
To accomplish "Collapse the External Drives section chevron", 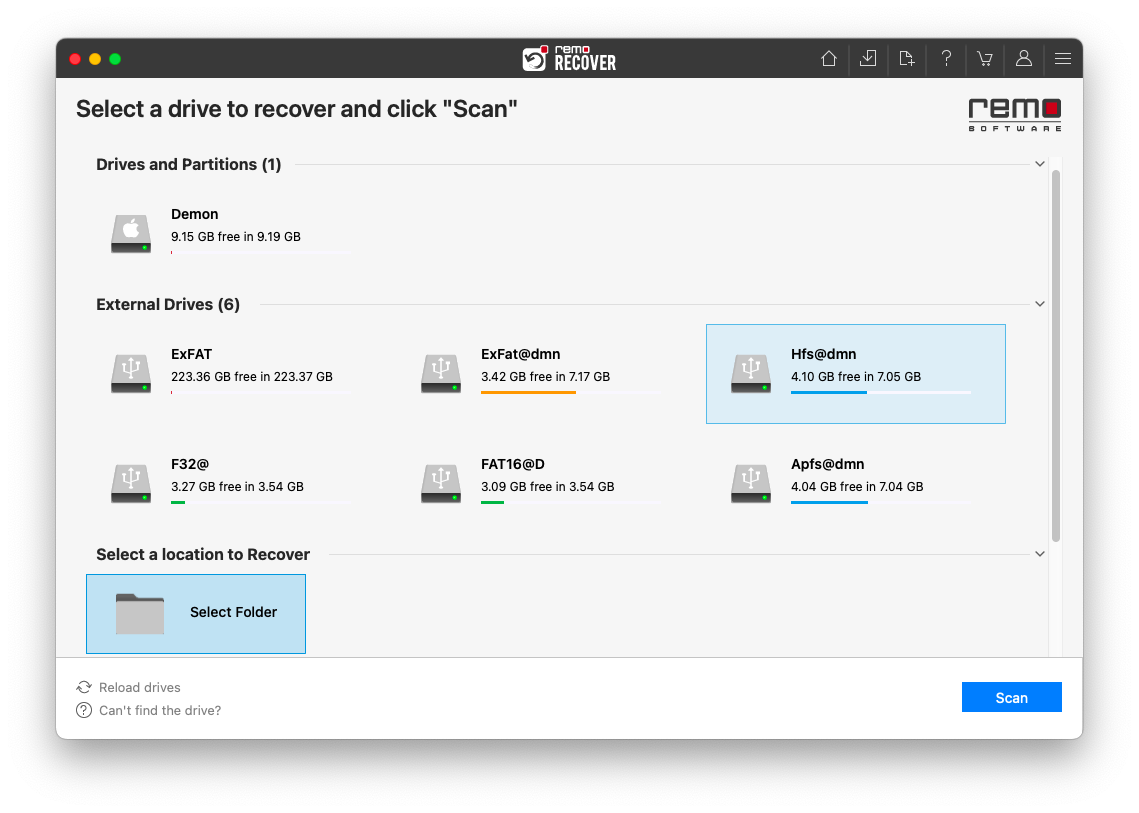I will [x=1039, y=303].
